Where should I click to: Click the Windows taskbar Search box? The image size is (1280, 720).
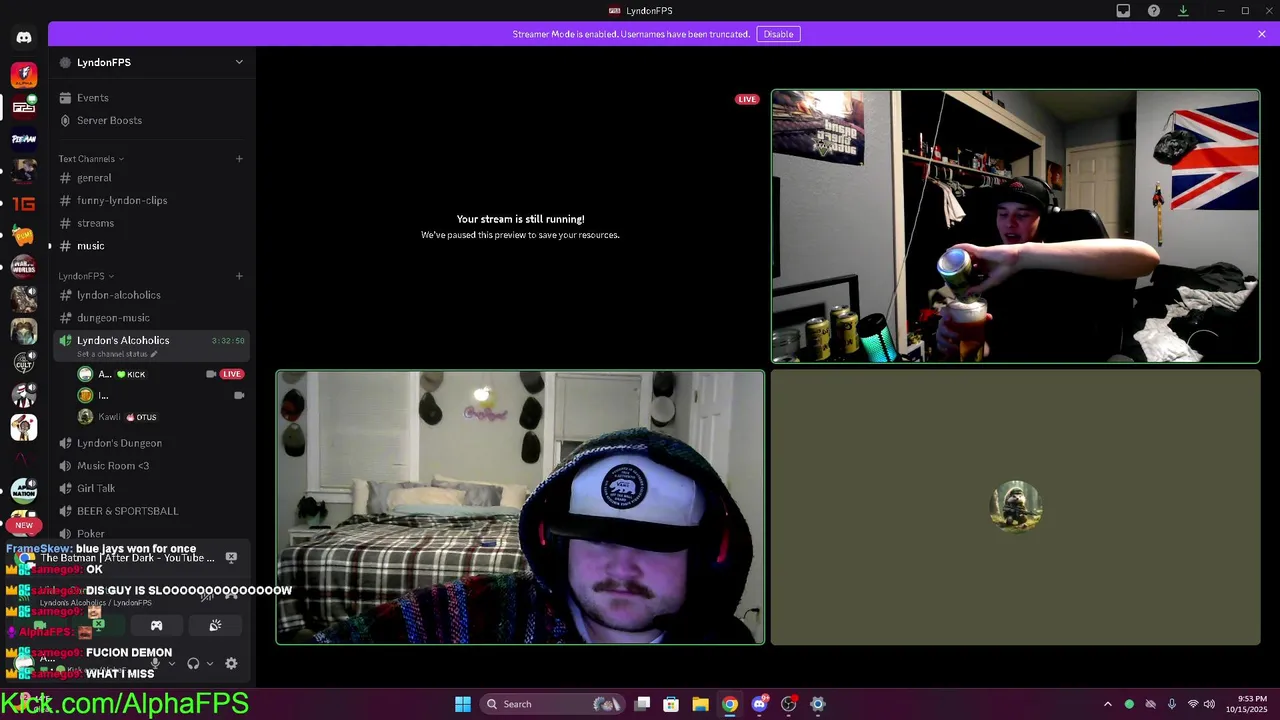click(x=553, y=704)
